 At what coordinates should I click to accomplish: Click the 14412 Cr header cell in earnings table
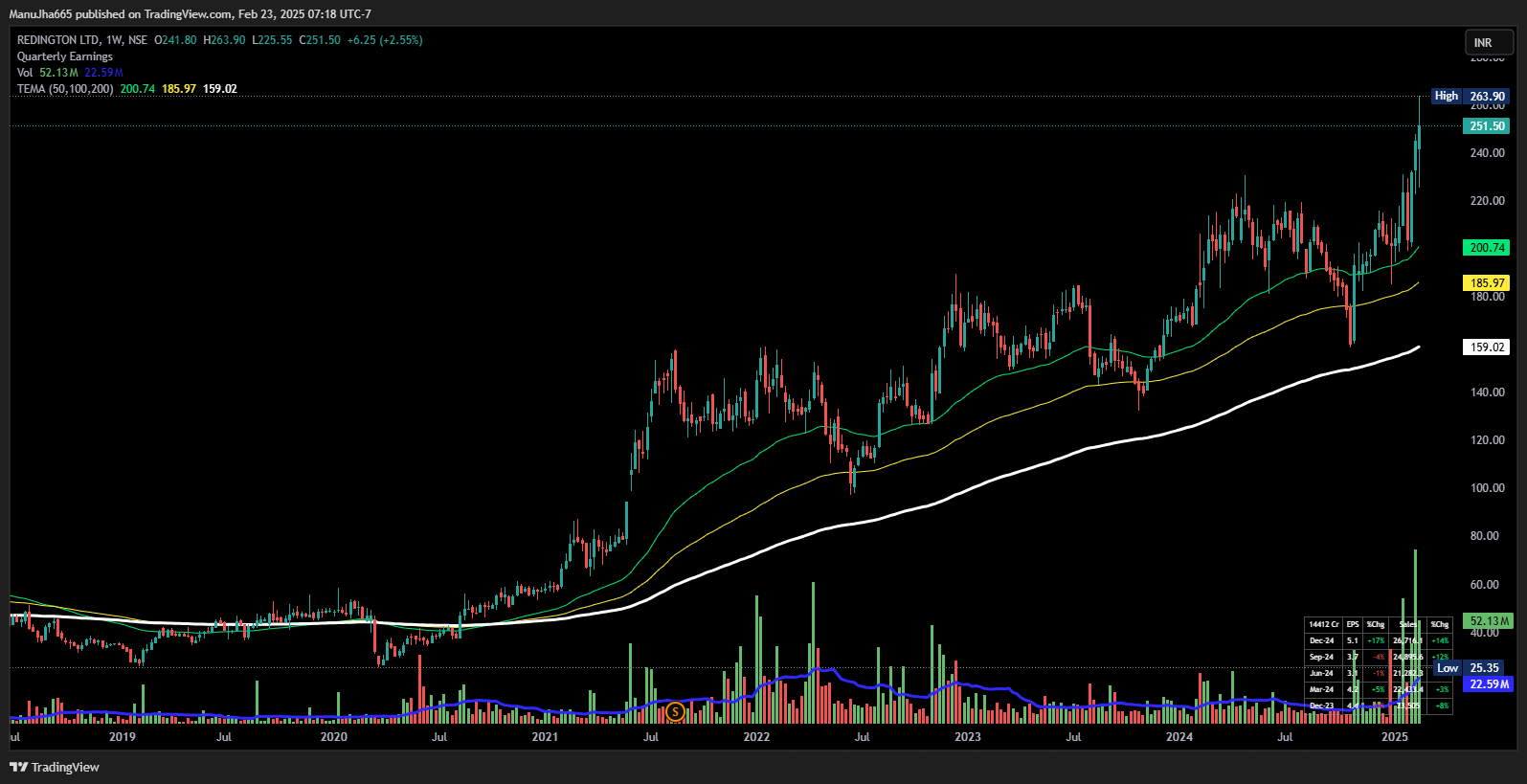1324,624
